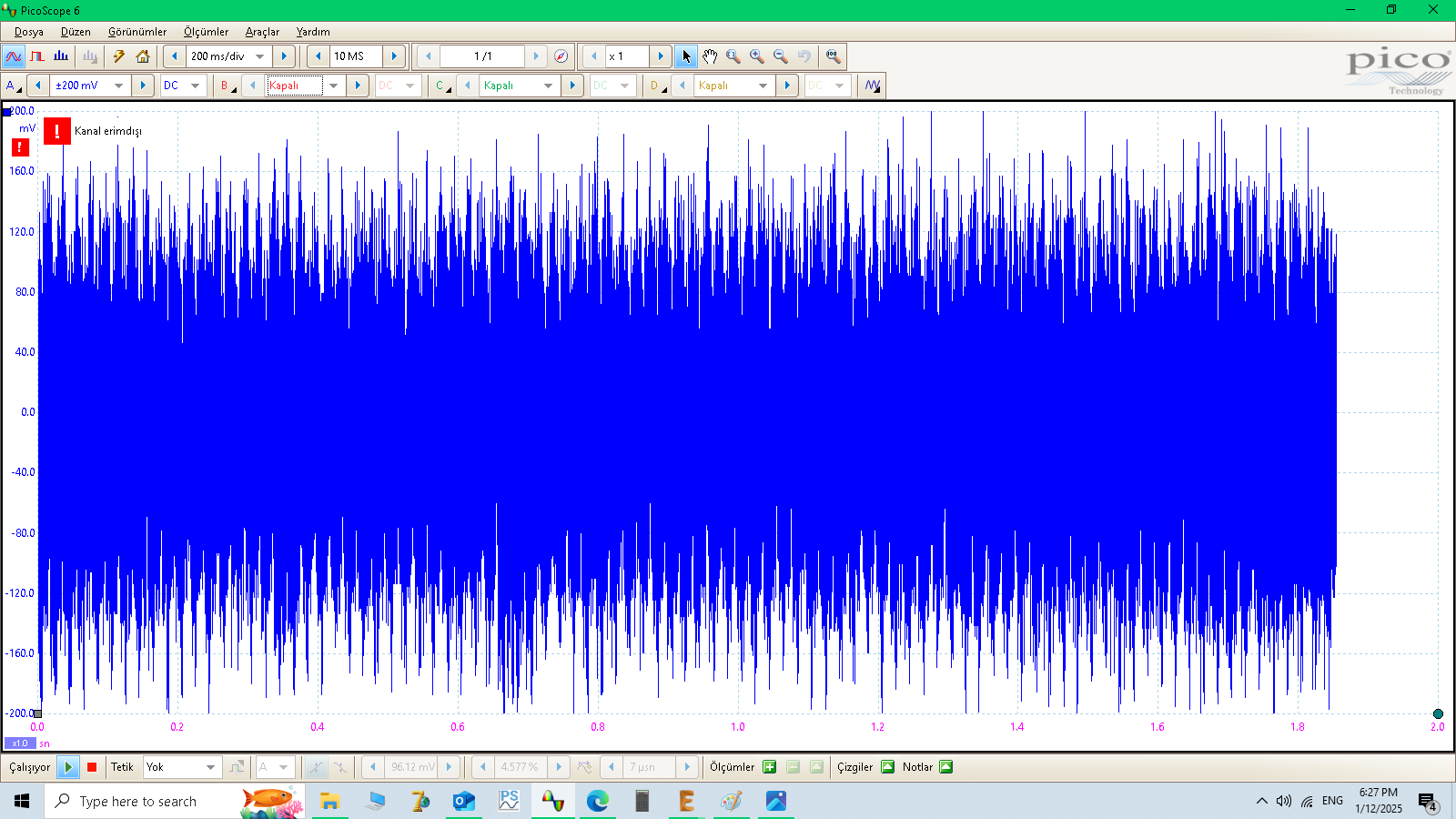Open Channel B options button
1456x819 pixels.
(x=227, y=86)
